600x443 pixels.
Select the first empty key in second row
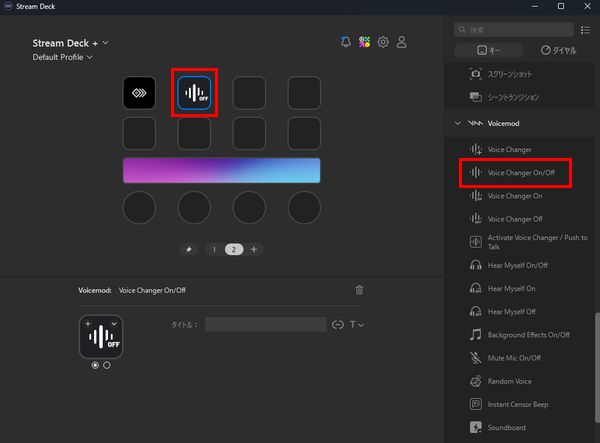[139, 133]
